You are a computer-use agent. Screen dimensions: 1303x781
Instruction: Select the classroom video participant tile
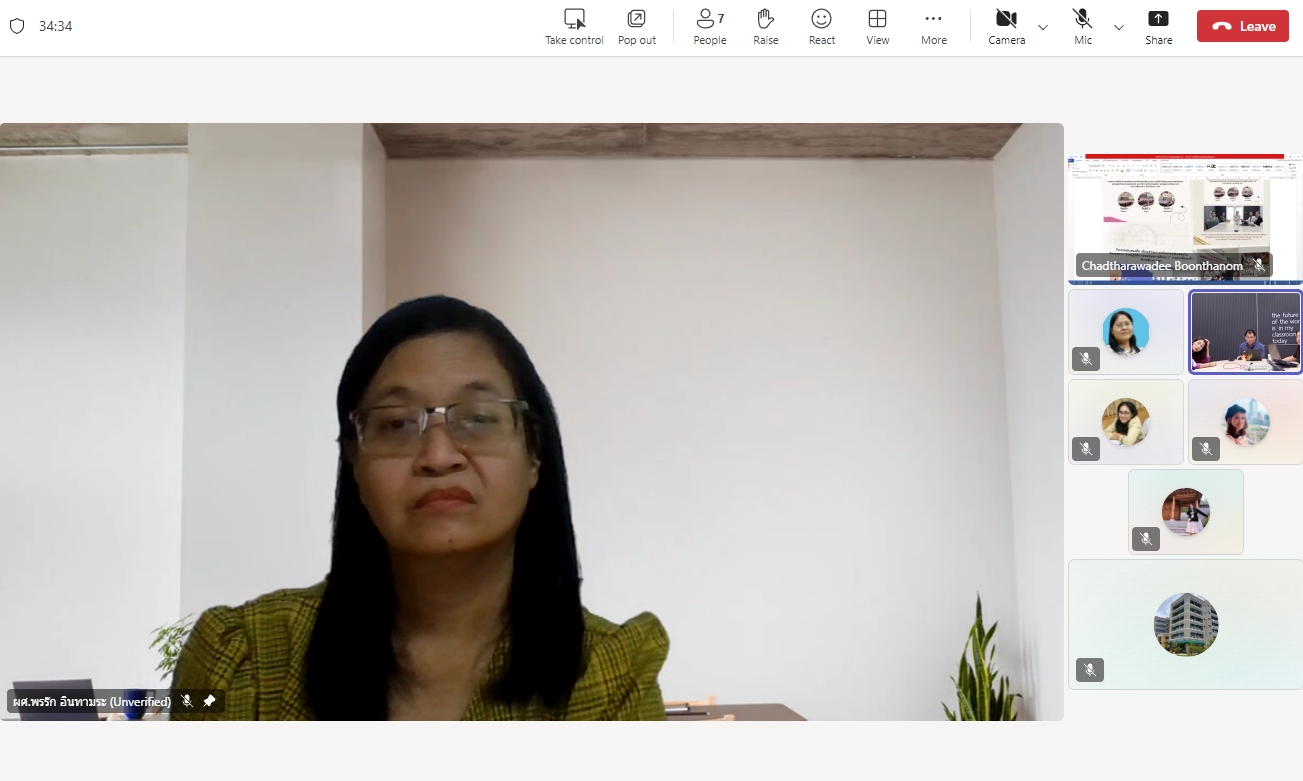pyautogui.click(x=1245, y=332)
